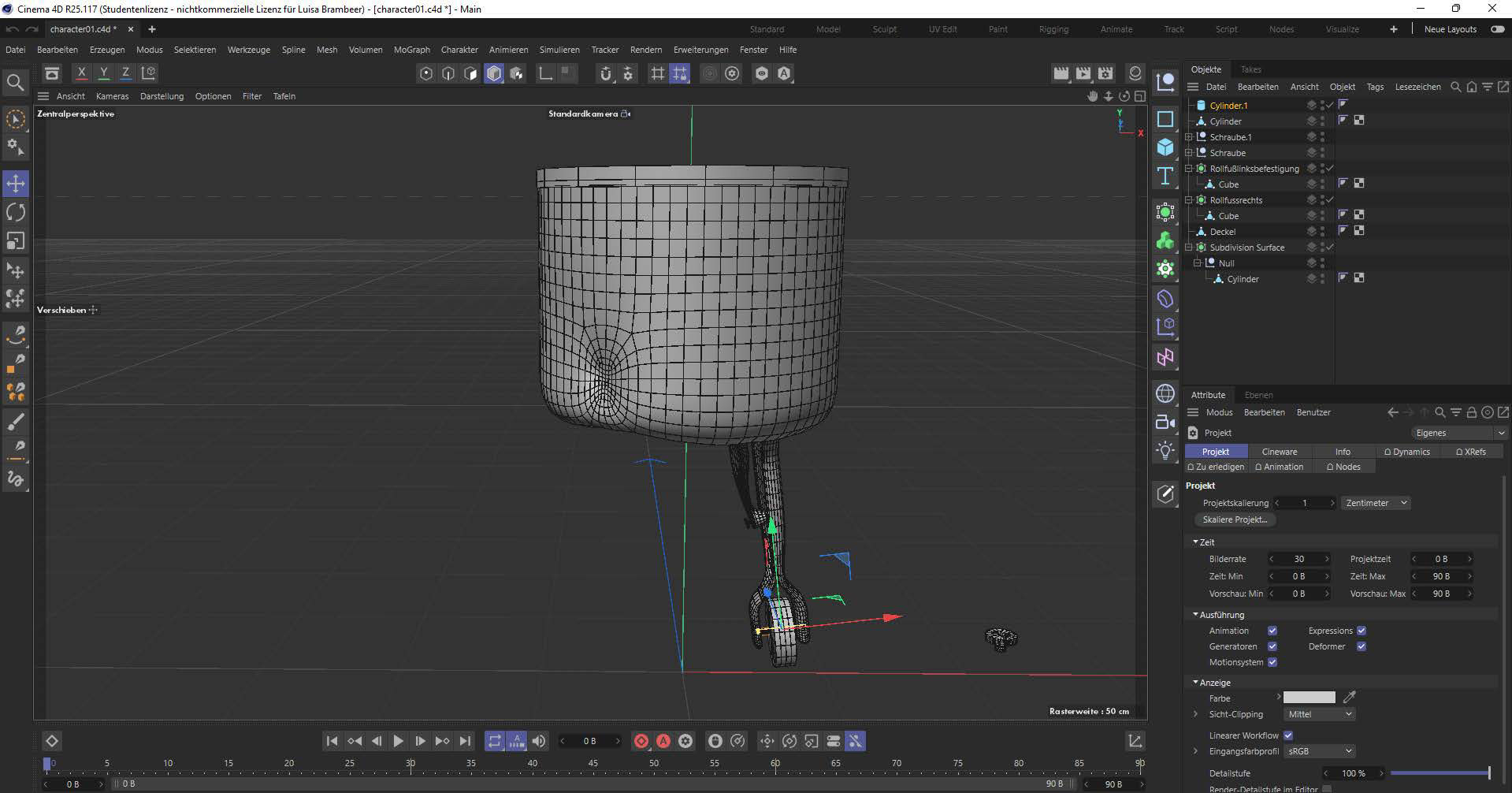Open the Info tab in attributes
The image size is (1512, 793).
click(x=1343, y=452)
